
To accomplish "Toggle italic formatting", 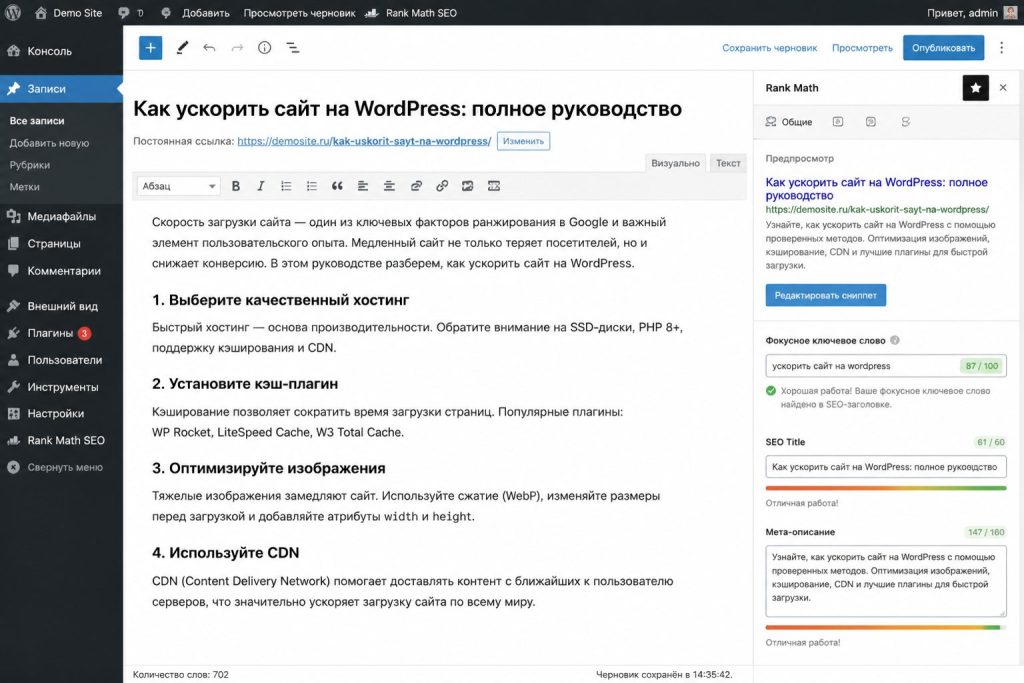I will tap(261, 186).
